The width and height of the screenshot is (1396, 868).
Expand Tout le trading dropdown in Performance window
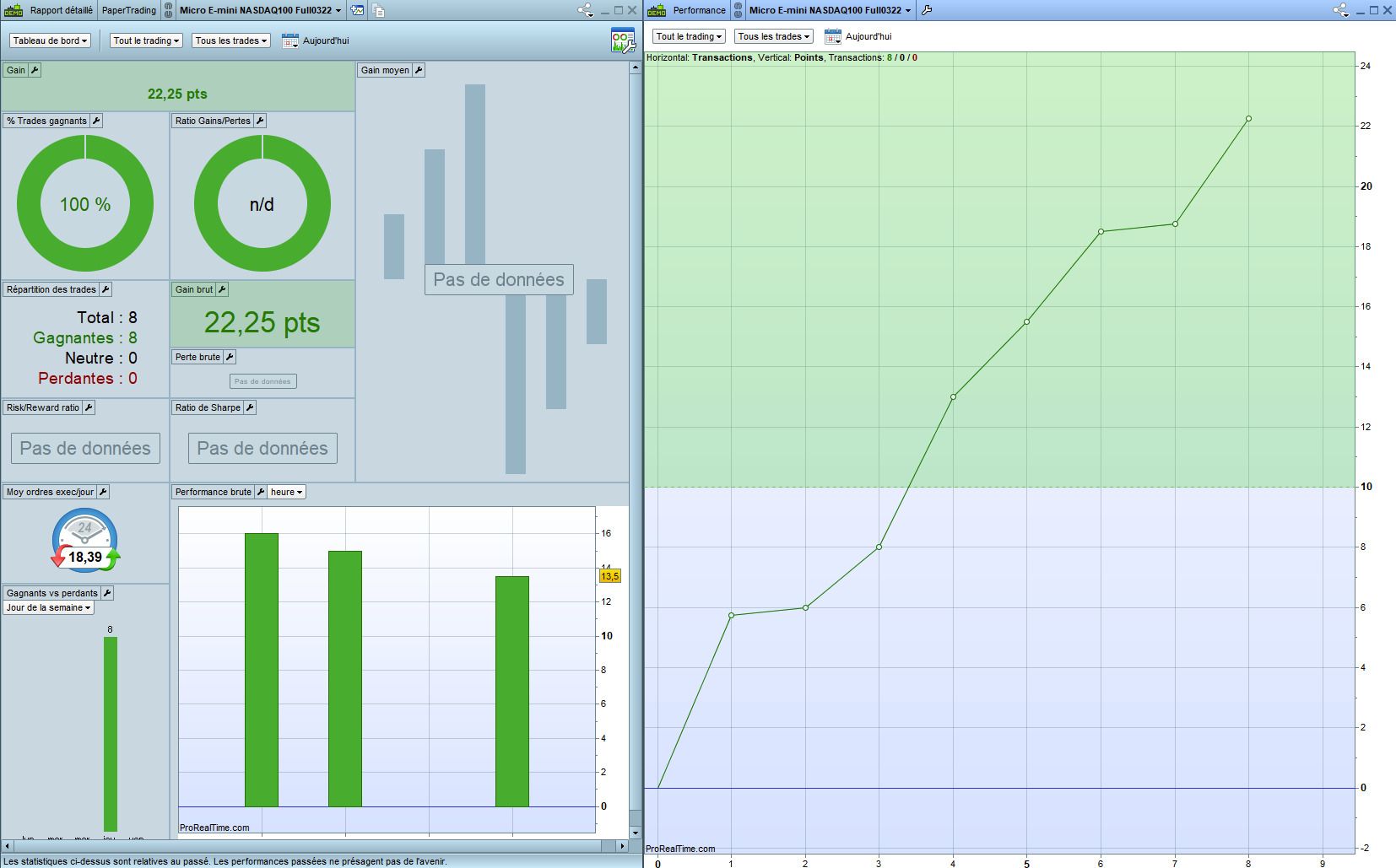pos(690,36)
